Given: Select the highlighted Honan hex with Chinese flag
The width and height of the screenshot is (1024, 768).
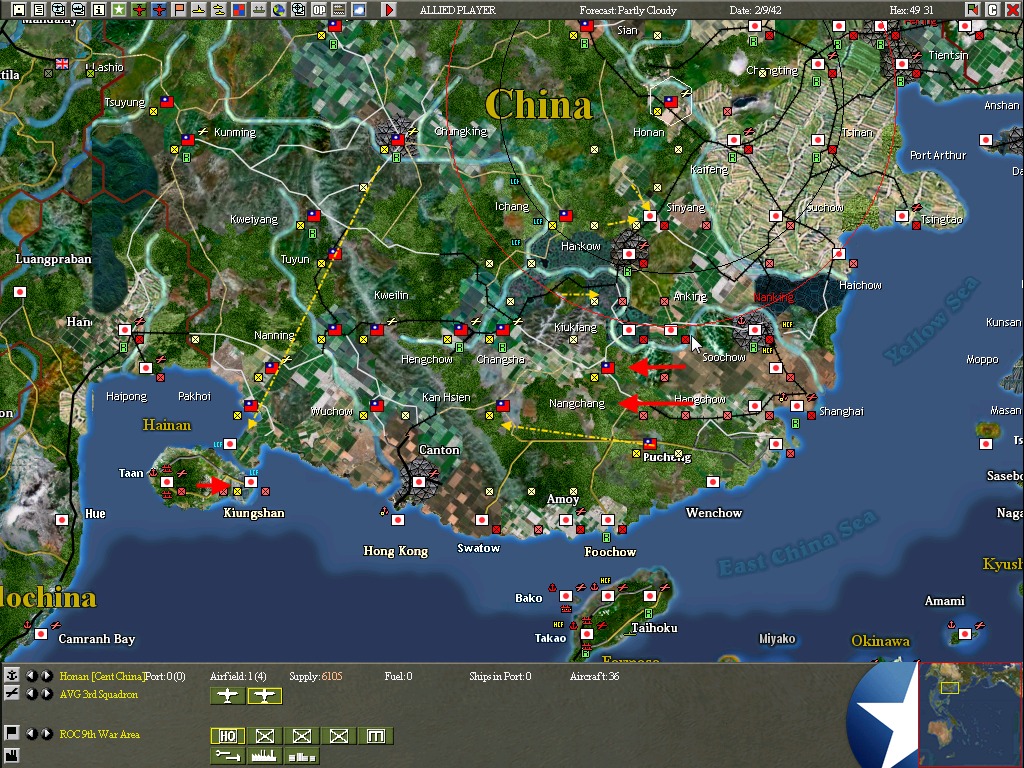Looking at the screenshot, I should [x=670, y=101].
